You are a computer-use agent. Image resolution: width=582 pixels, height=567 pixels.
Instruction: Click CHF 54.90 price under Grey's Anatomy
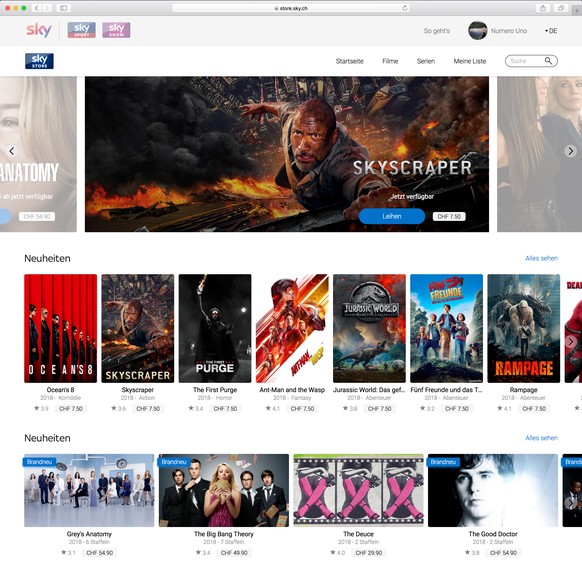100,553
